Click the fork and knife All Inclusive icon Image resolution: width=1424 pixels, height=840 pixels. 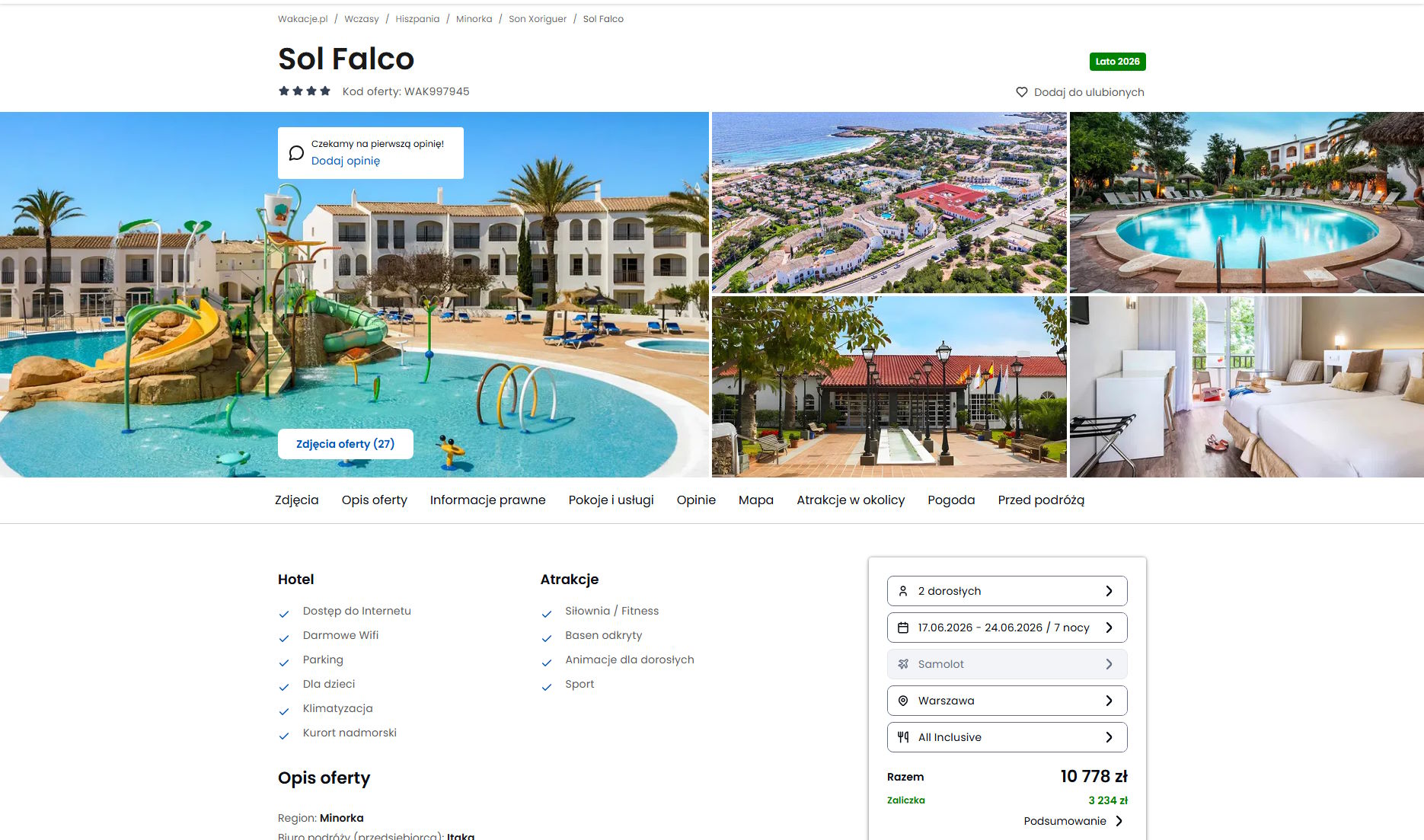click(x=903, y=737)
